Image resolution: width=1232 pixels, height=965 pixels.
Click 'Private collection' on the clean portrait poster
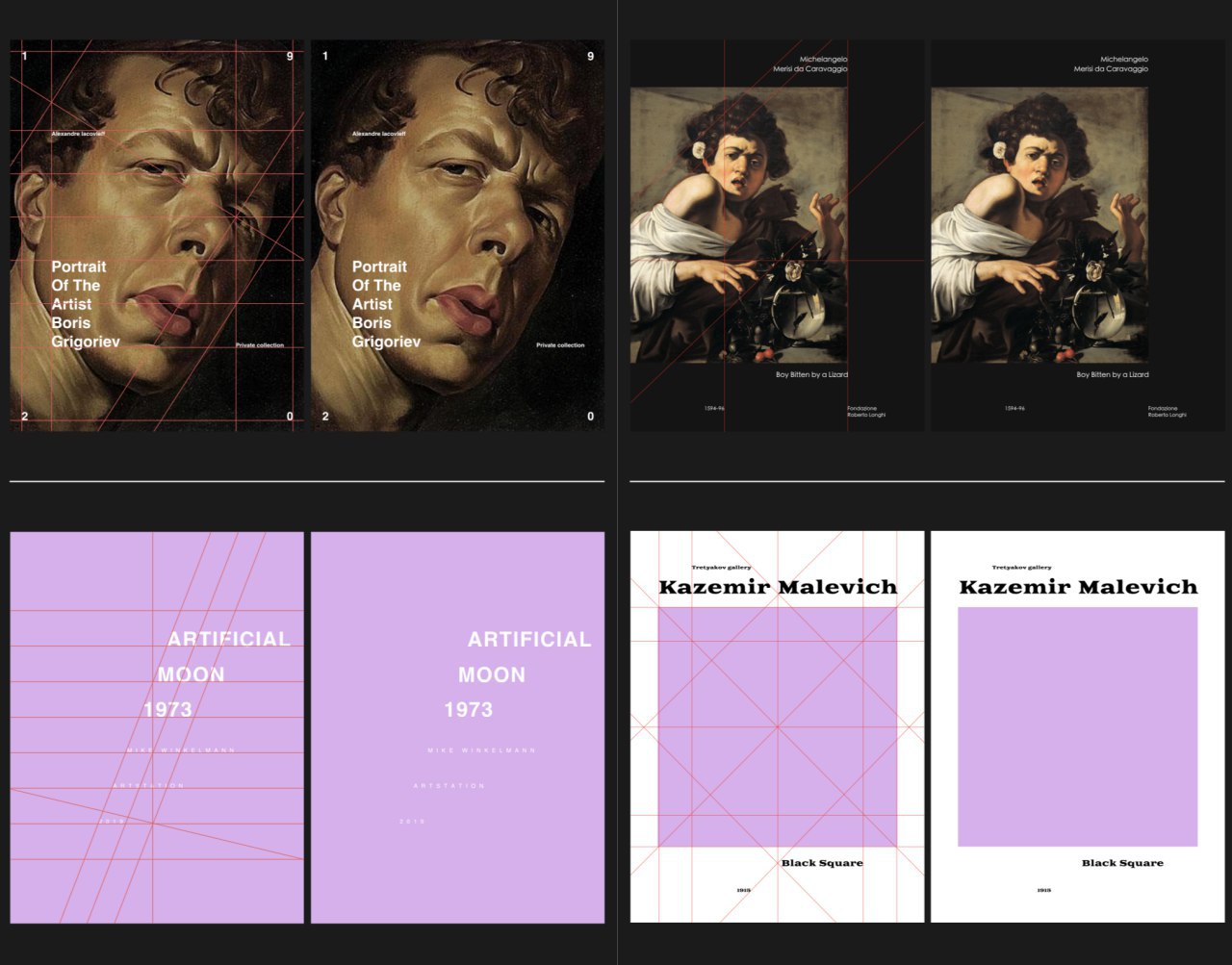click(x=560, y=344)
